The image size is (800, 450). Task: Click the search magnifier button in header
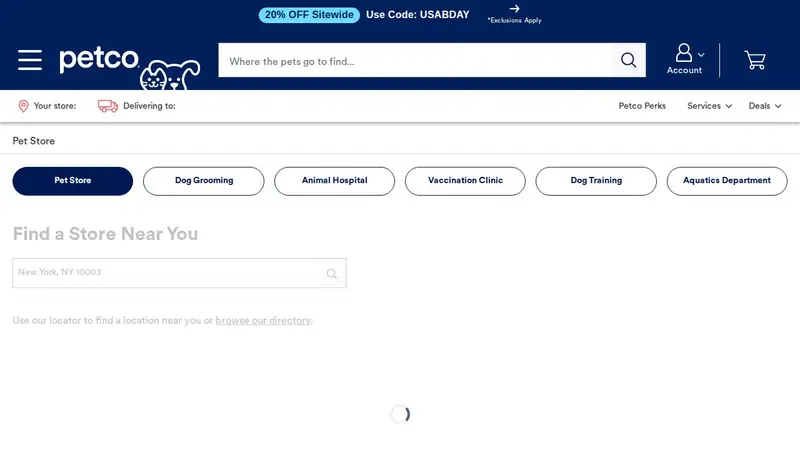tap(629, 60)
